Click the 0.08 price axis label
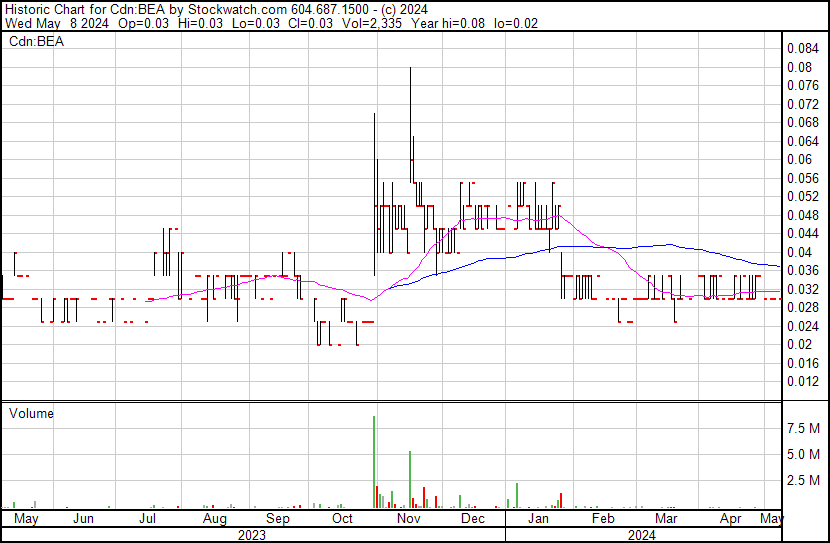The width and height of the screenshot is (830, 543). tap(799, 67)
